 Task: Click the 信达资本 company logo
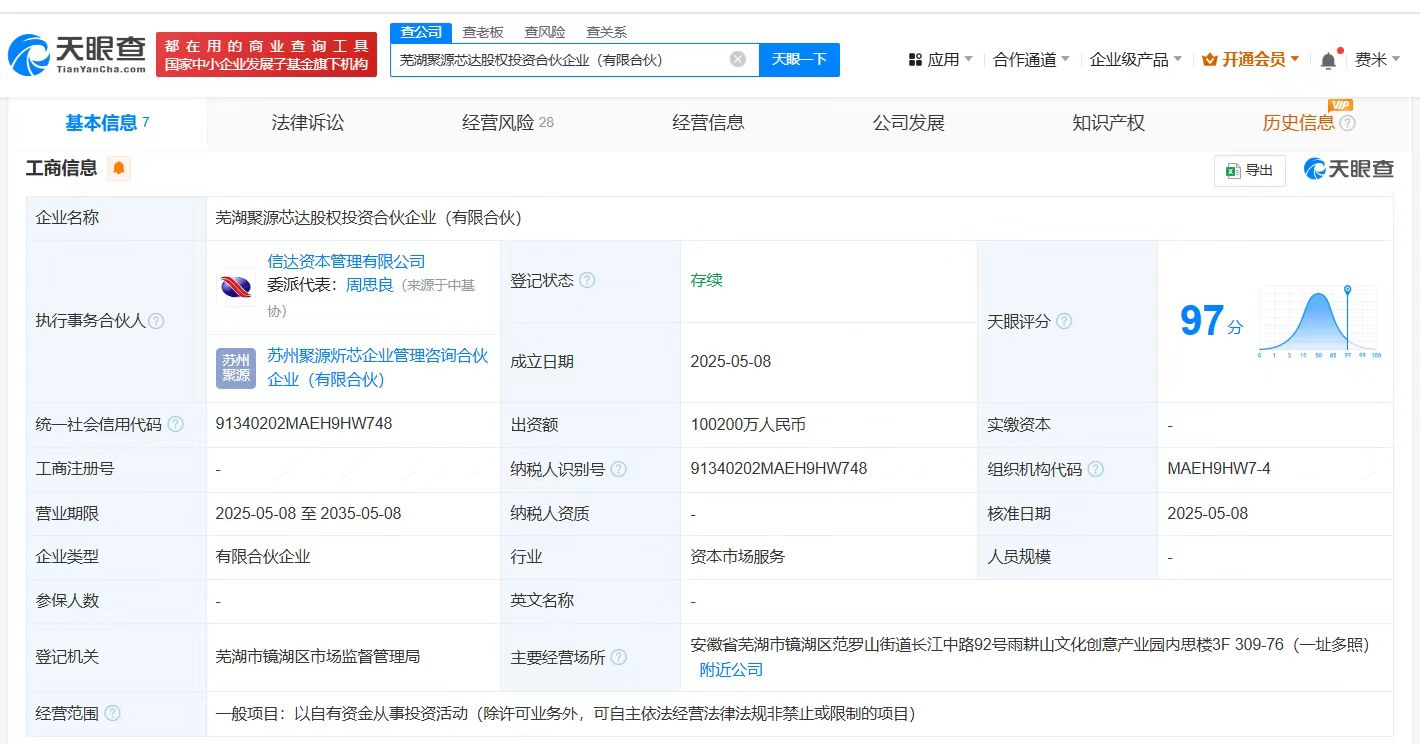(x=236, y=286)
